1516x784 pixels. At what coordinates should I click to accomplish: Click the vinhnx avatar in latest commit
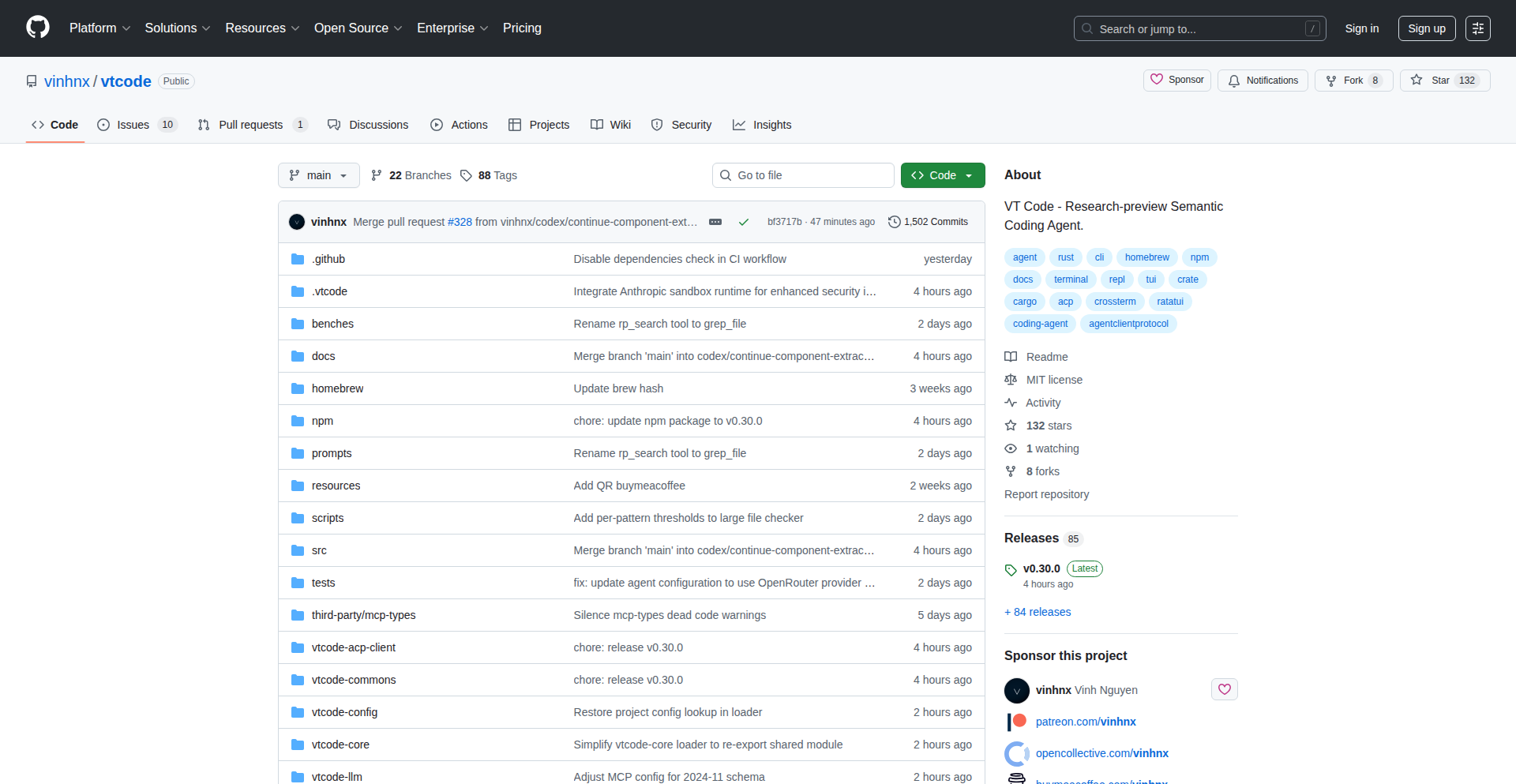(297, 222)
